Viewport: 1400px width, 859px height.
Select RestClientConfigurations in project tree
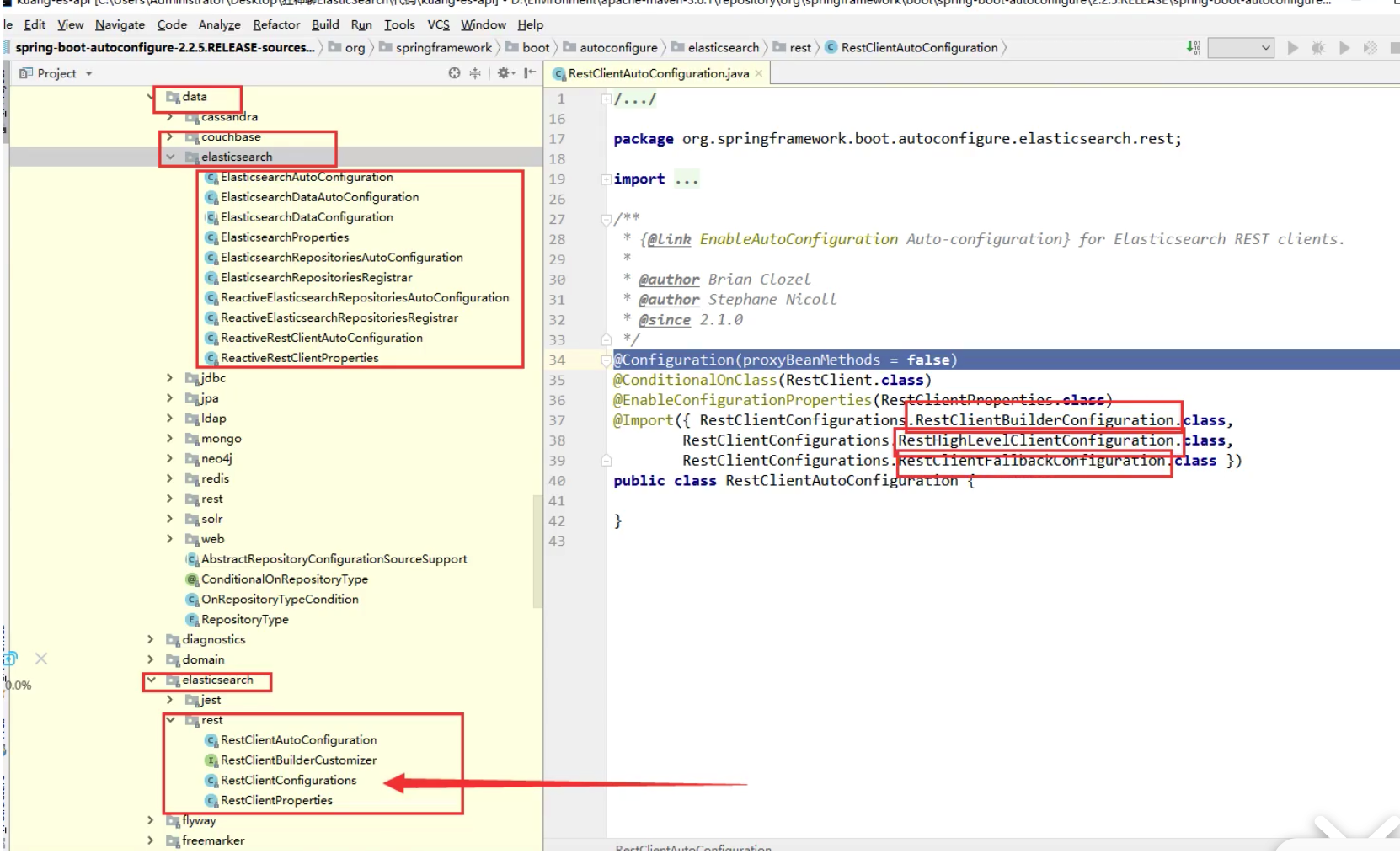(288, 781)
